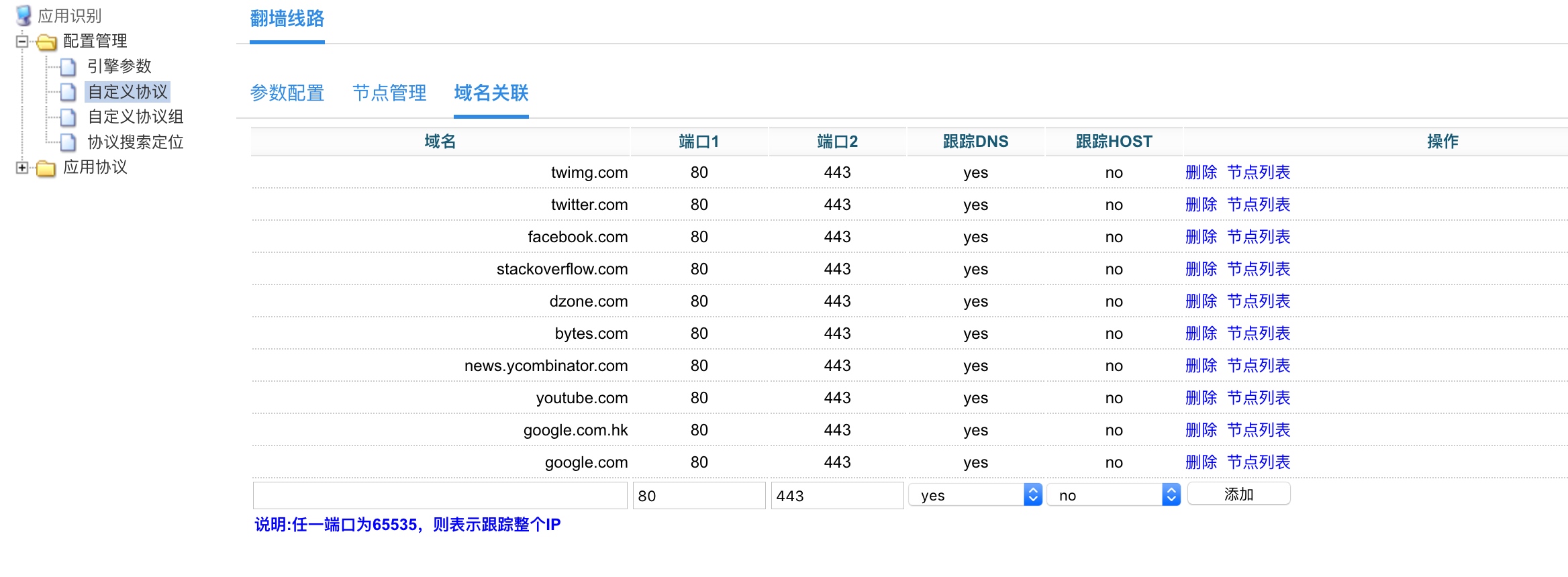Collapse the 配置管理 tree node
Screen dimensions: 1568x577
coord(22,42)
